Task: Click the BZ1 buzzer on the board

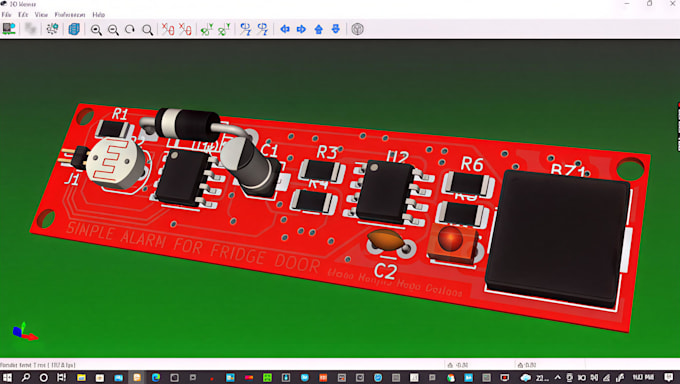Action: (558, 239)
